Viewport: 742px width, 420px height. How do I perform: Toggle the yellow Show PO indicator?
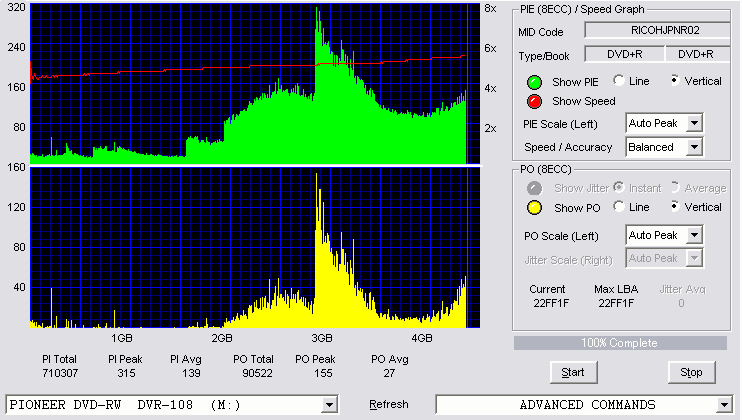tap(534, 208)
